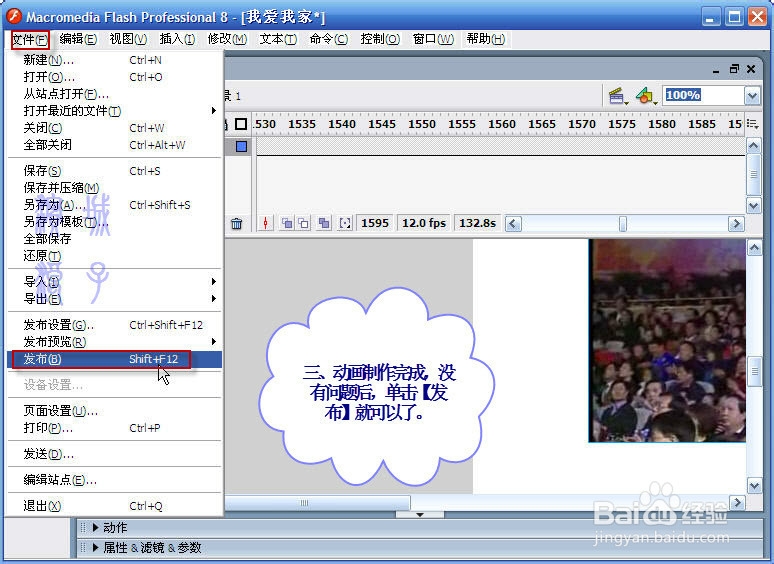Choose 全部关闭 menu entry
This screenshot has width=774, height=564.
click(x=115, y=145)
